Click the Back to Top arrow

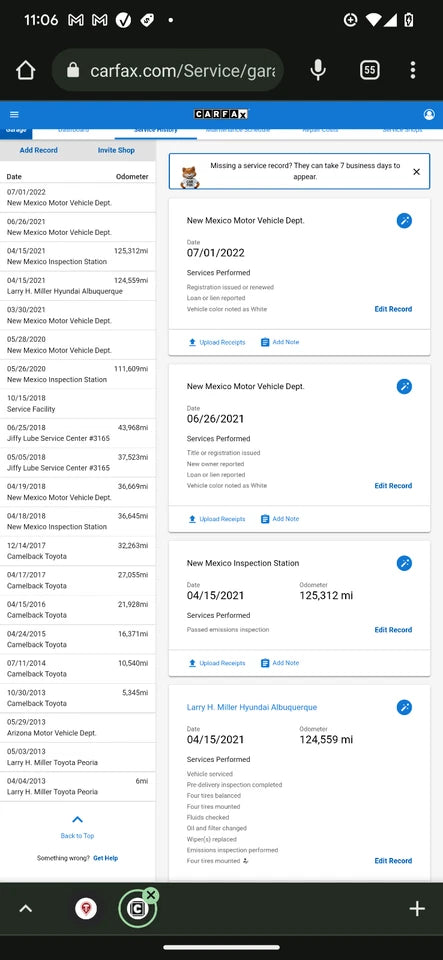pyautogui.click(x=77, y=820)
